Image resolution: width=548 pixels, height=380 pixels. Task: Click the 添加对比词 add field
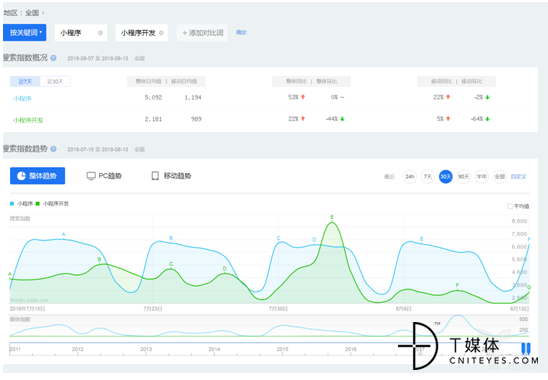tap(202, 33)
